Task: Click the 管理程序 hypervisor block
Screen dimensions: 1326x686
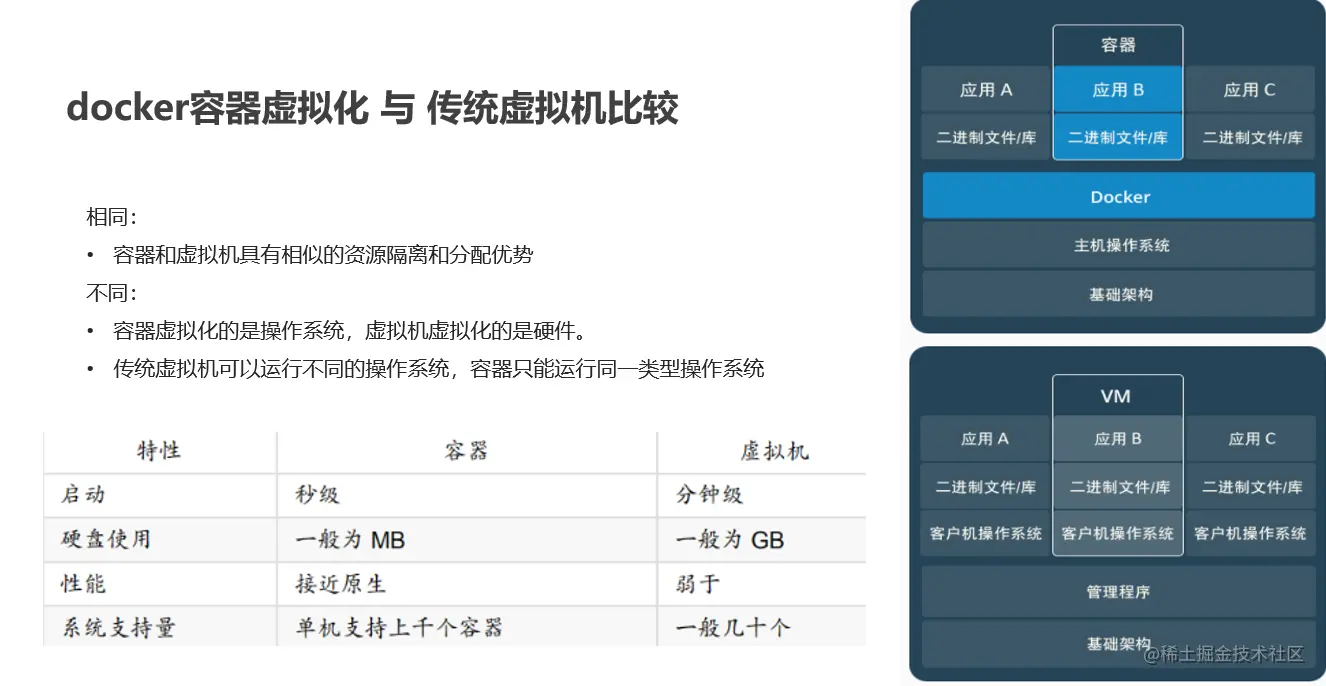Action: point(1117,591)
